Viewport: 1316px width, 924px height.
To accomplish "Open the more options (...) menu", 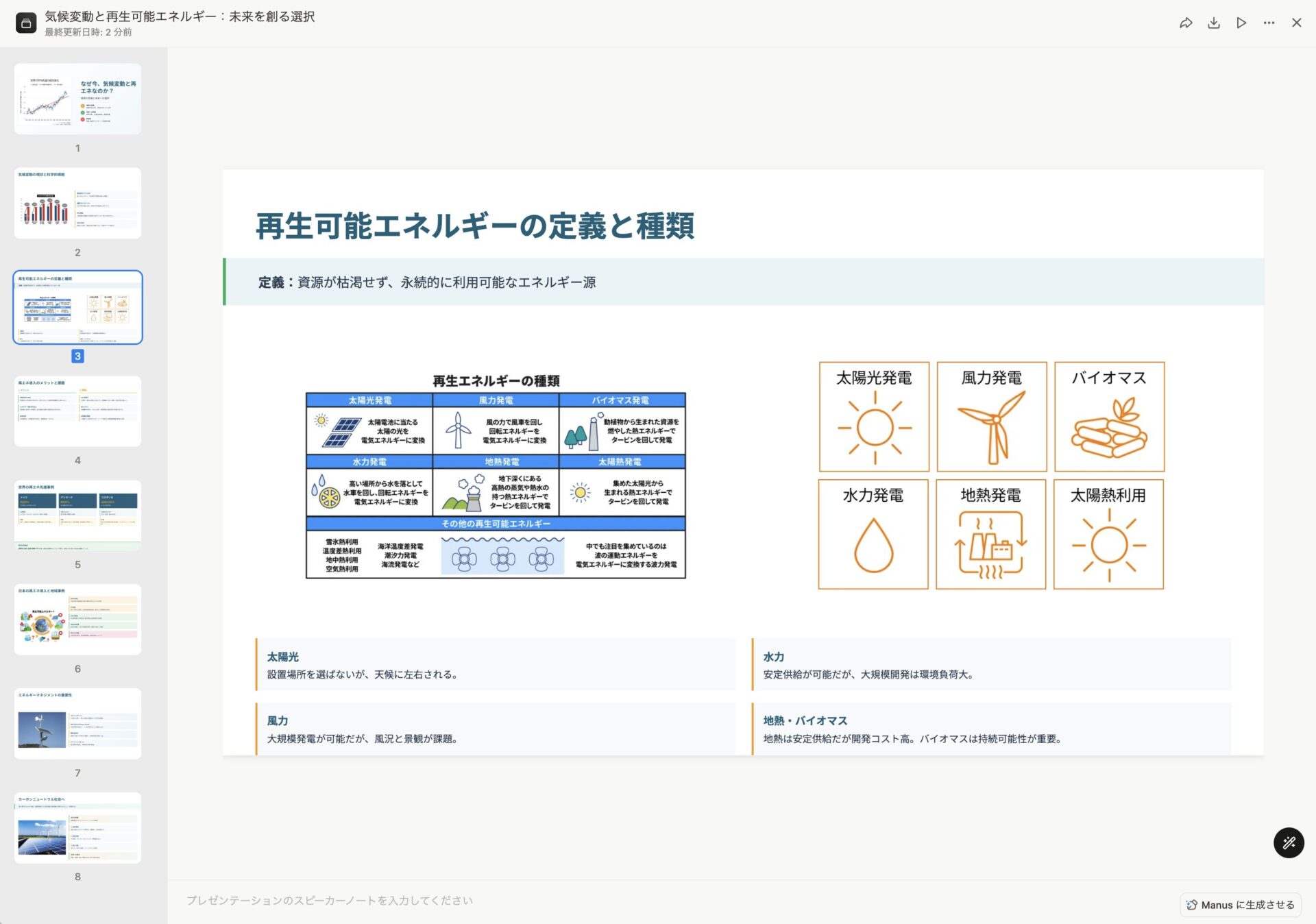I will pyautogui.click(x=1269, y=22).
